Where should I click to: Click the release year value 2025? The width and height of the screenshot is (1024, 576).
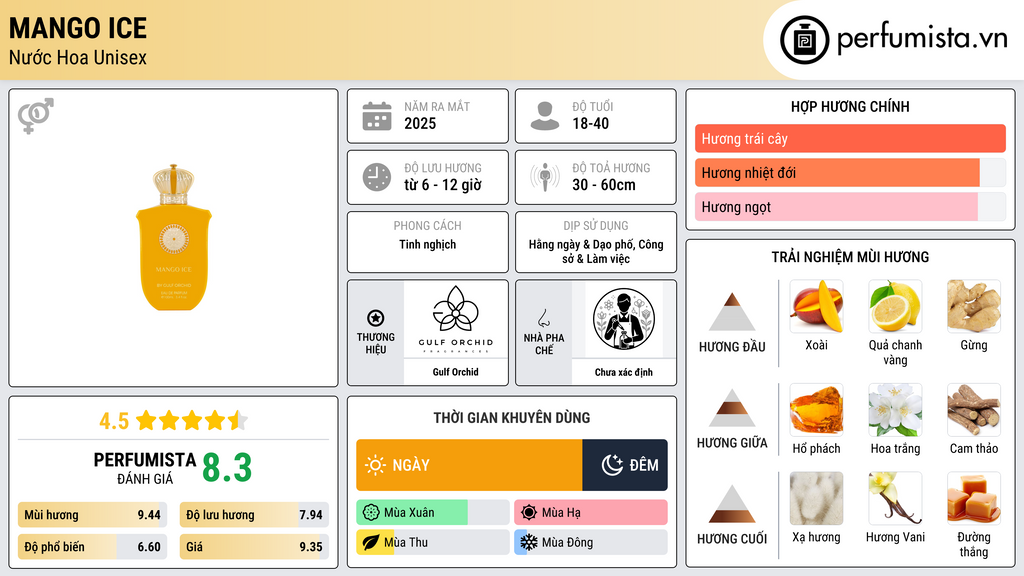[420, 123]
